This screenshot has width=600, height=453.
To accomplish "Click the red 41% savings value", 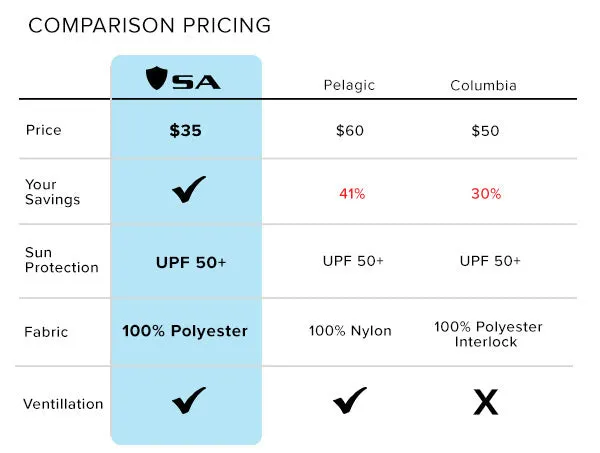I will [x=352, y=194].
